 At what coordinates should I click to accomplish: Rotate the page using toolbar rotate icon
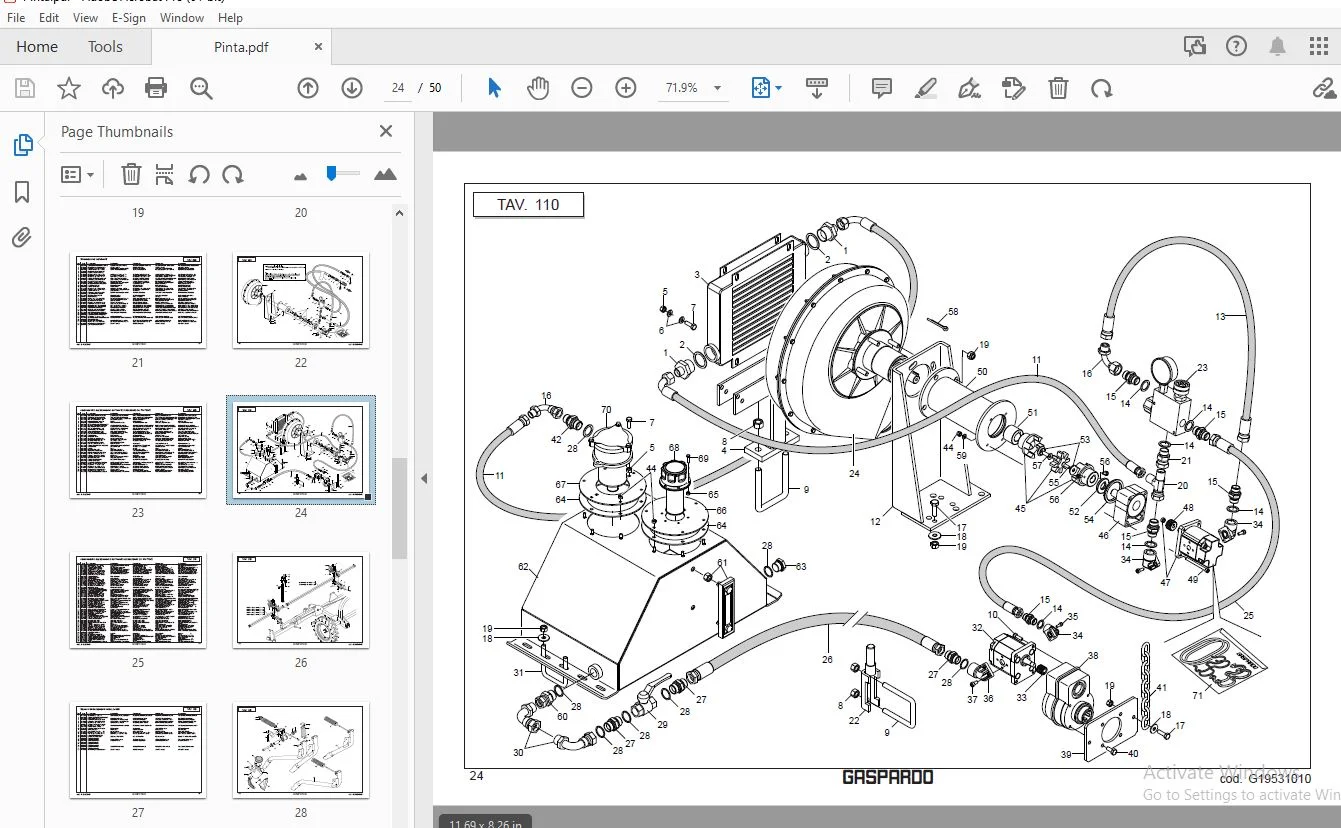(1102, 88)
